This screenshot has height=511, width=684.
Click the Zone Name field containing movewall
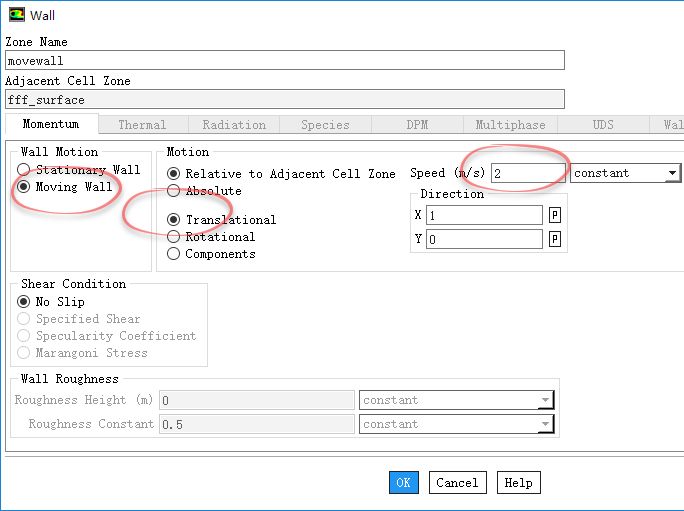tap(285, 60)
